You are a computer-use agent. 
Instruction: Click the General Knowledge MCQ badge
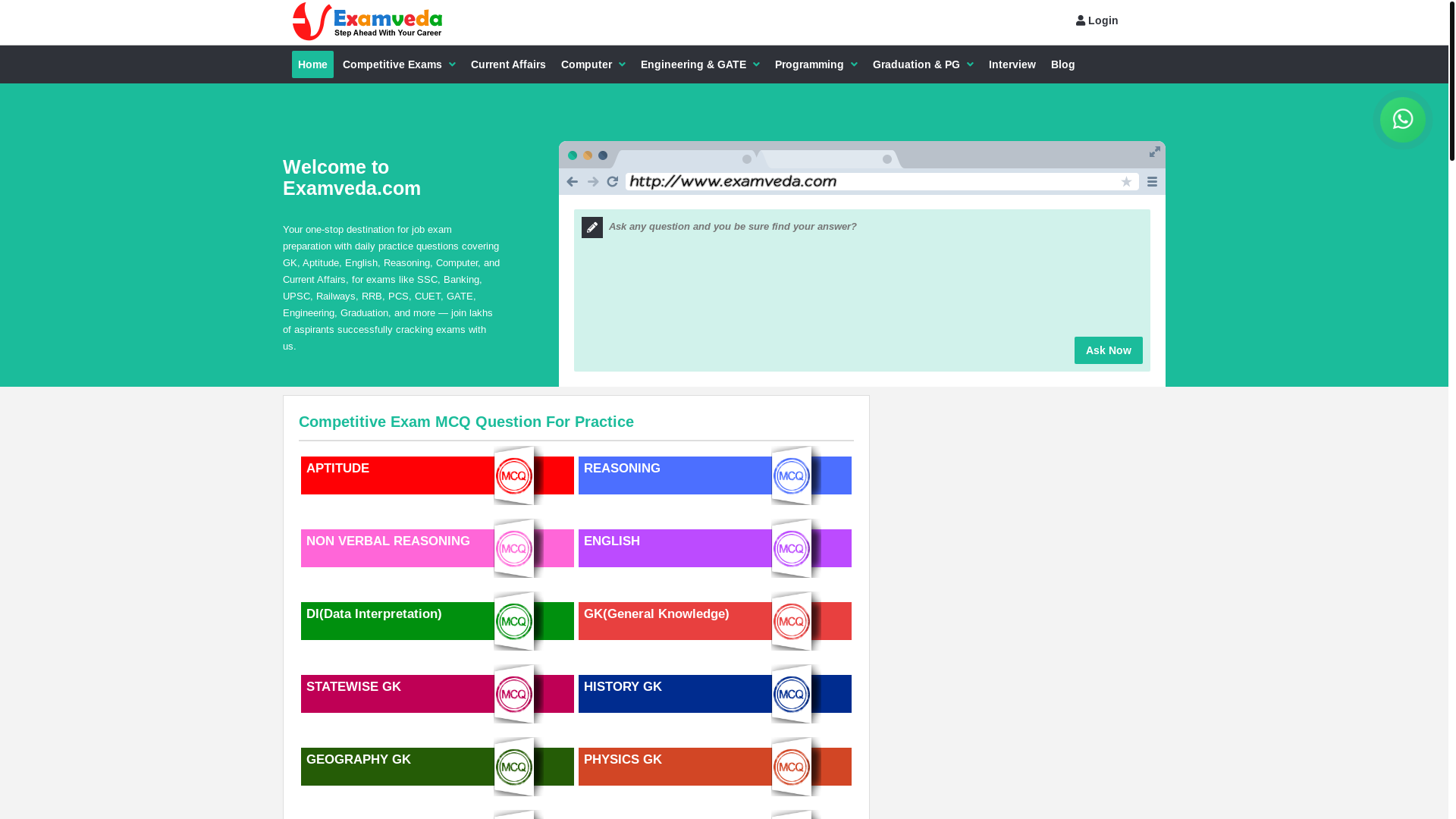792,622
